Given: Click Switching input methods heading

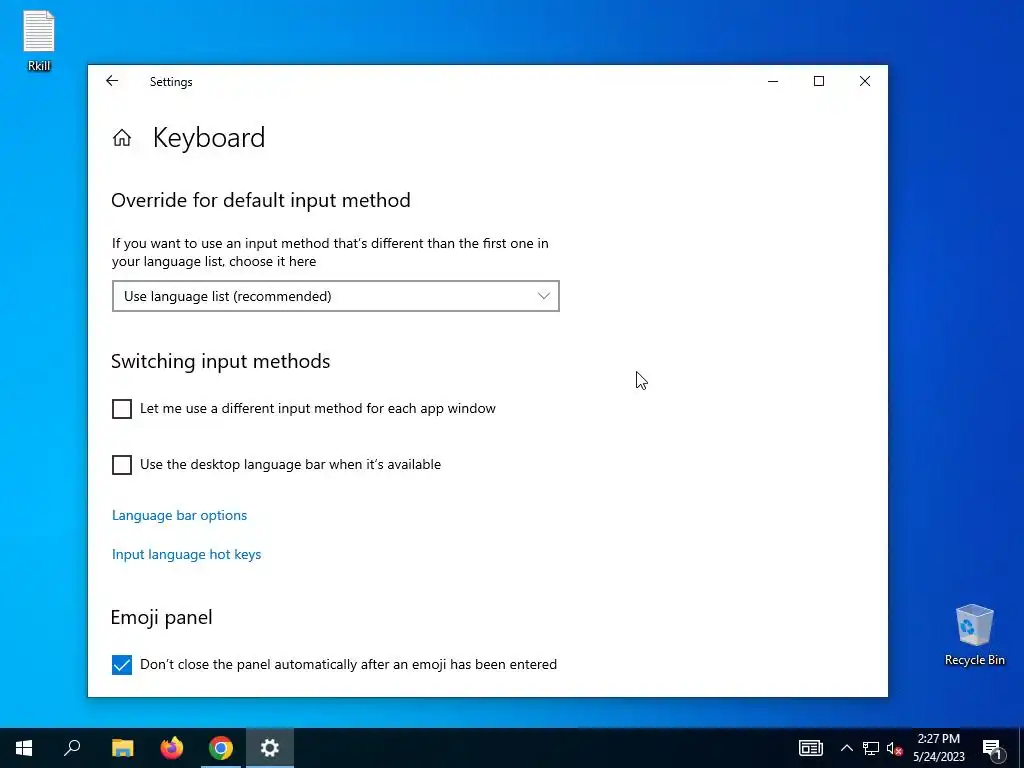Looking at the screenshot, I should [x=221, y=361].
